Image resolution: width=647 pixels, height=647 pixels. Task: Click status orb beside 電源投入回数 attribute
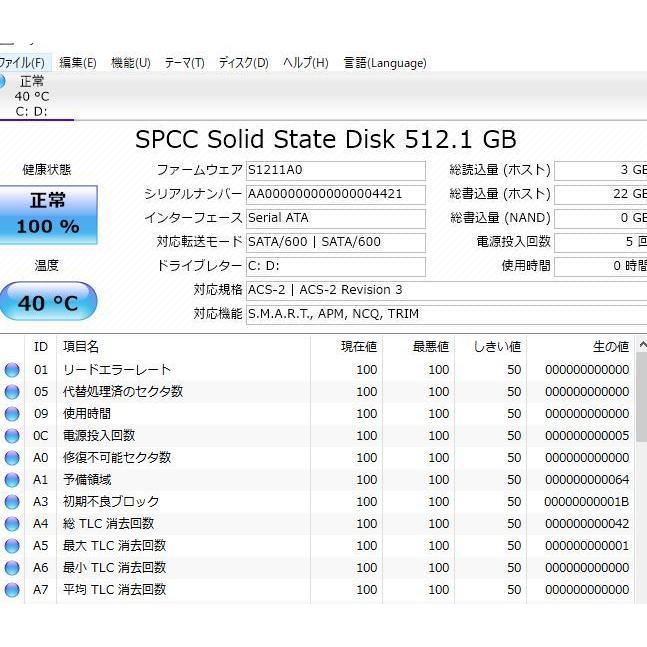coord(12,436)
